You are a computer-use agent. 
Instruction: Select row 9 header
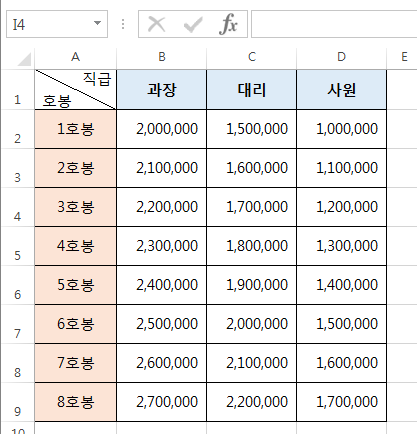point(18,402)
